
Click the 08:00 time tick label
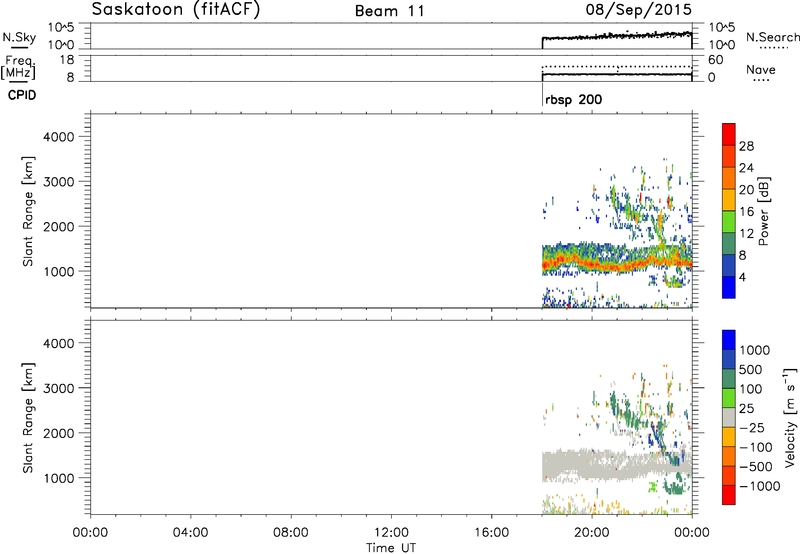tap(291, 533)
